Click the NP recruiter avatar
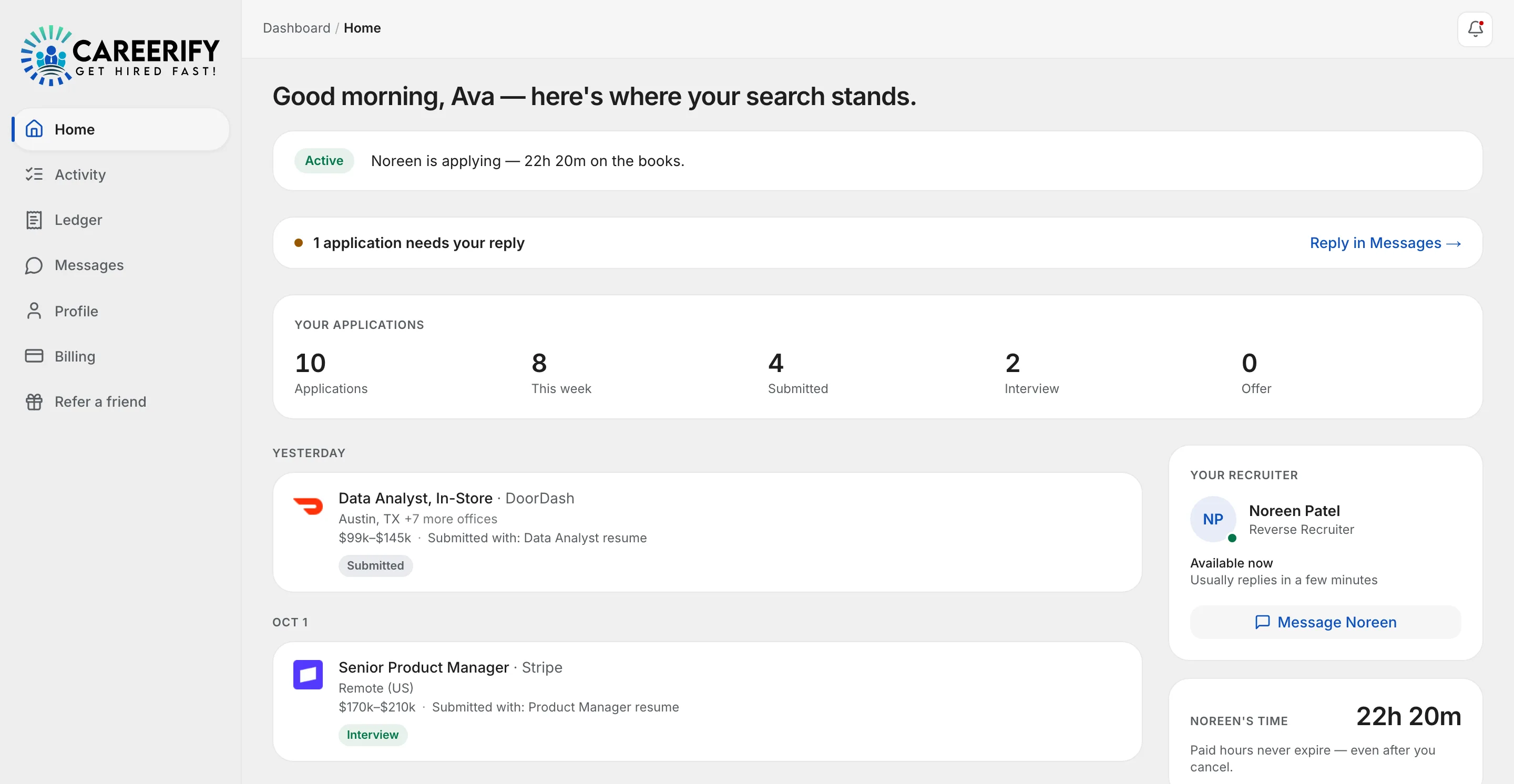 (1213, 519)
